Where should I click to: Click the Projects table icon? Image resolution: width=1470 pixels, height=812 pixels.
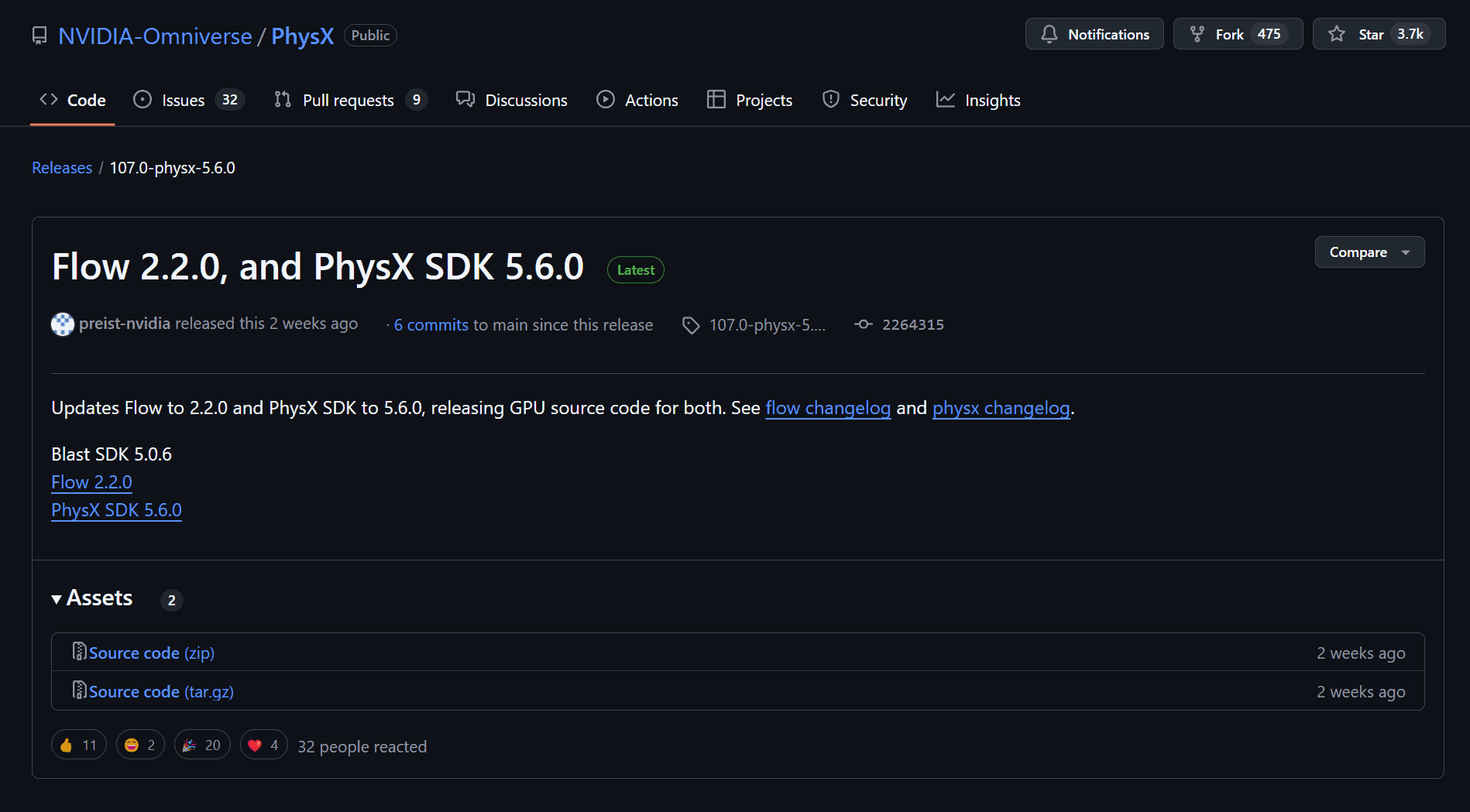point(716,99)
